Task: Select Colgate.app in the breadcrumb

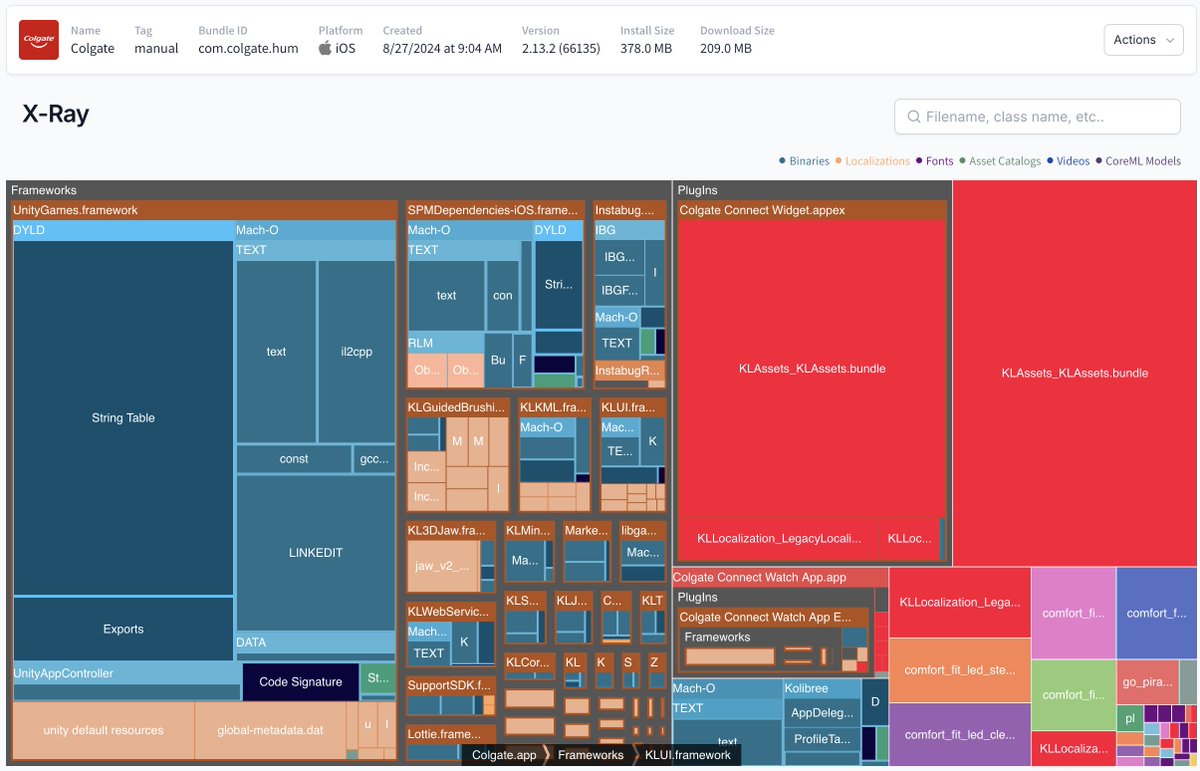Action: point(504,755)
